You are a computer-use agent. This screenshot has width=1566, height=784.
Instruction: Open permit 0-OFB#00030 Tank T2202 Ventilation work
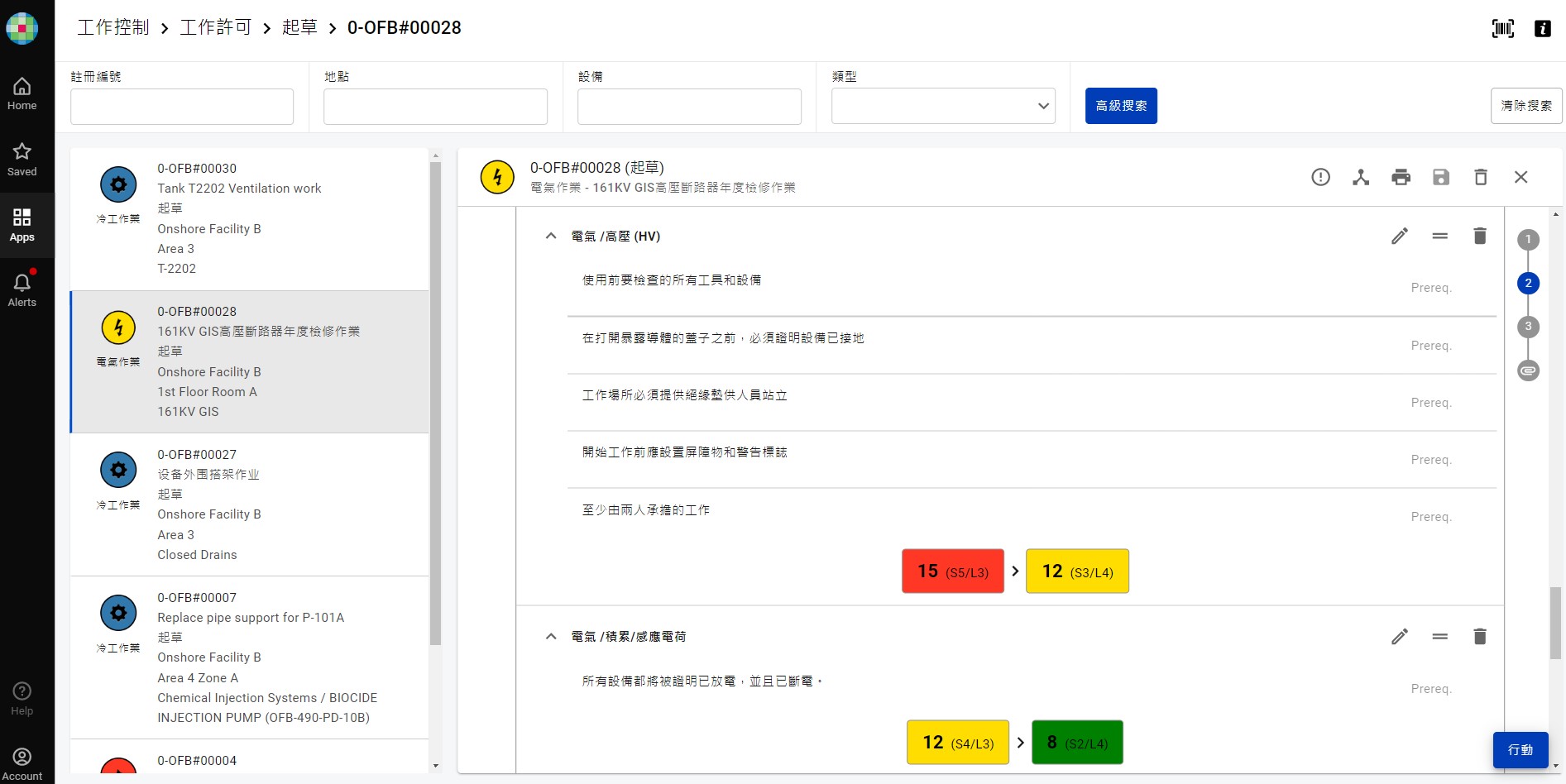[250, 219]
